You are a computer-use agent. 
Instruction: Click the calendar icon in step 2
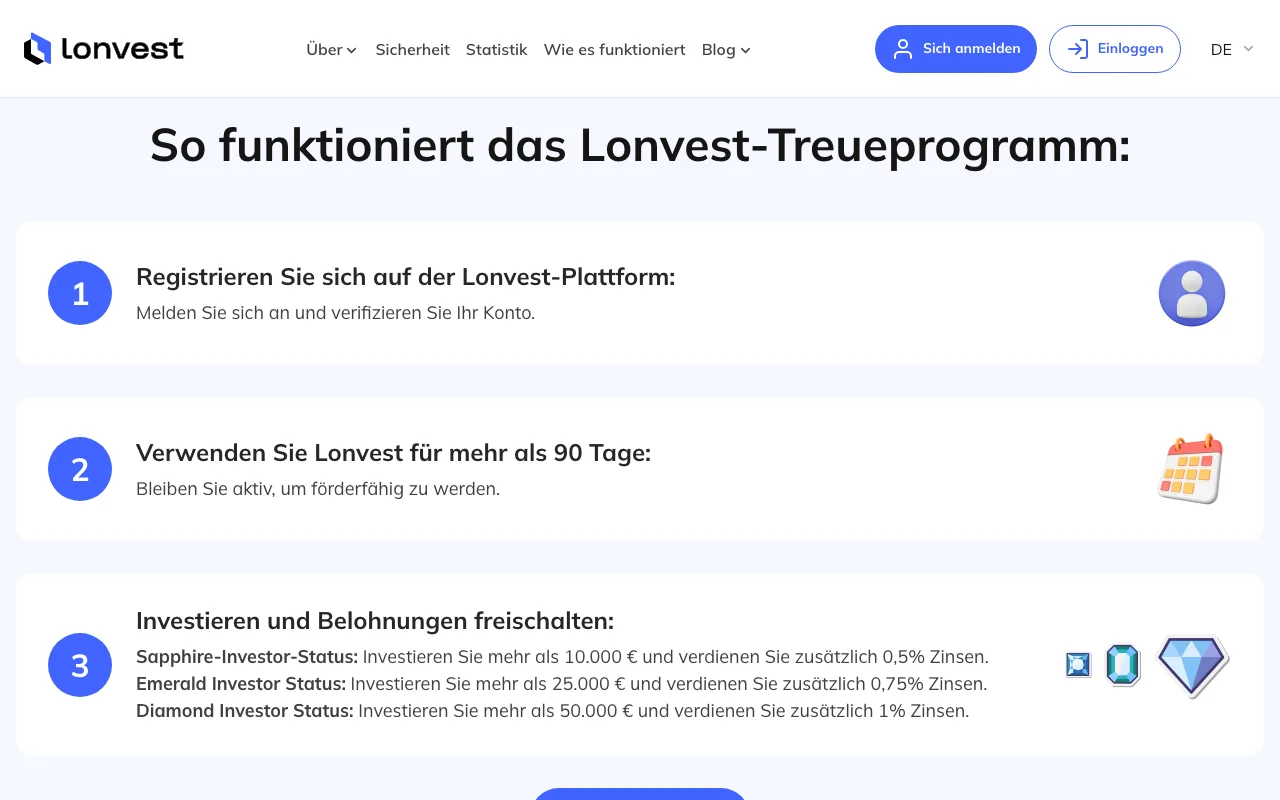click(1191, 469)
